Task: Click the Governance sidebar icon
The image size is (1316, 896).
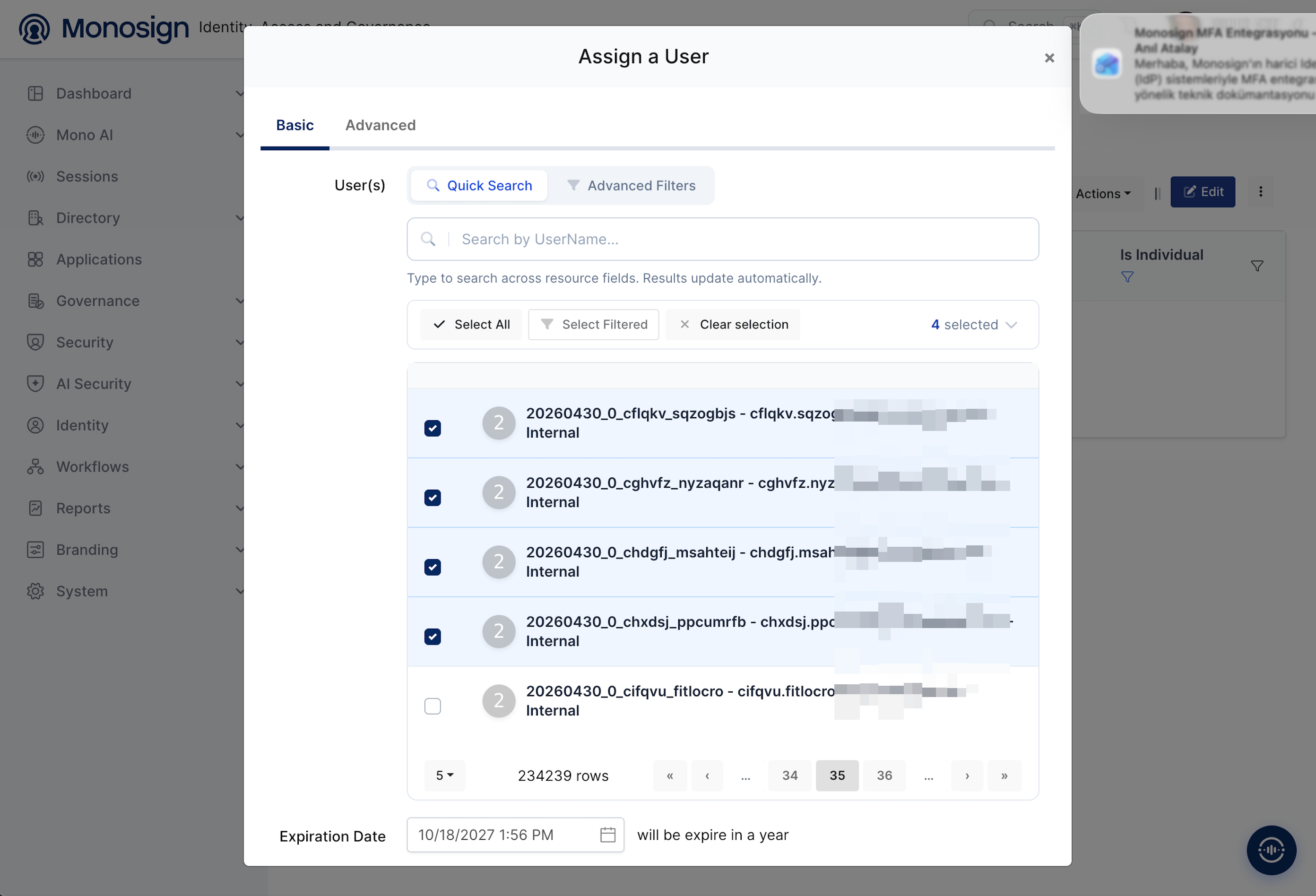Action: point(35,301)
